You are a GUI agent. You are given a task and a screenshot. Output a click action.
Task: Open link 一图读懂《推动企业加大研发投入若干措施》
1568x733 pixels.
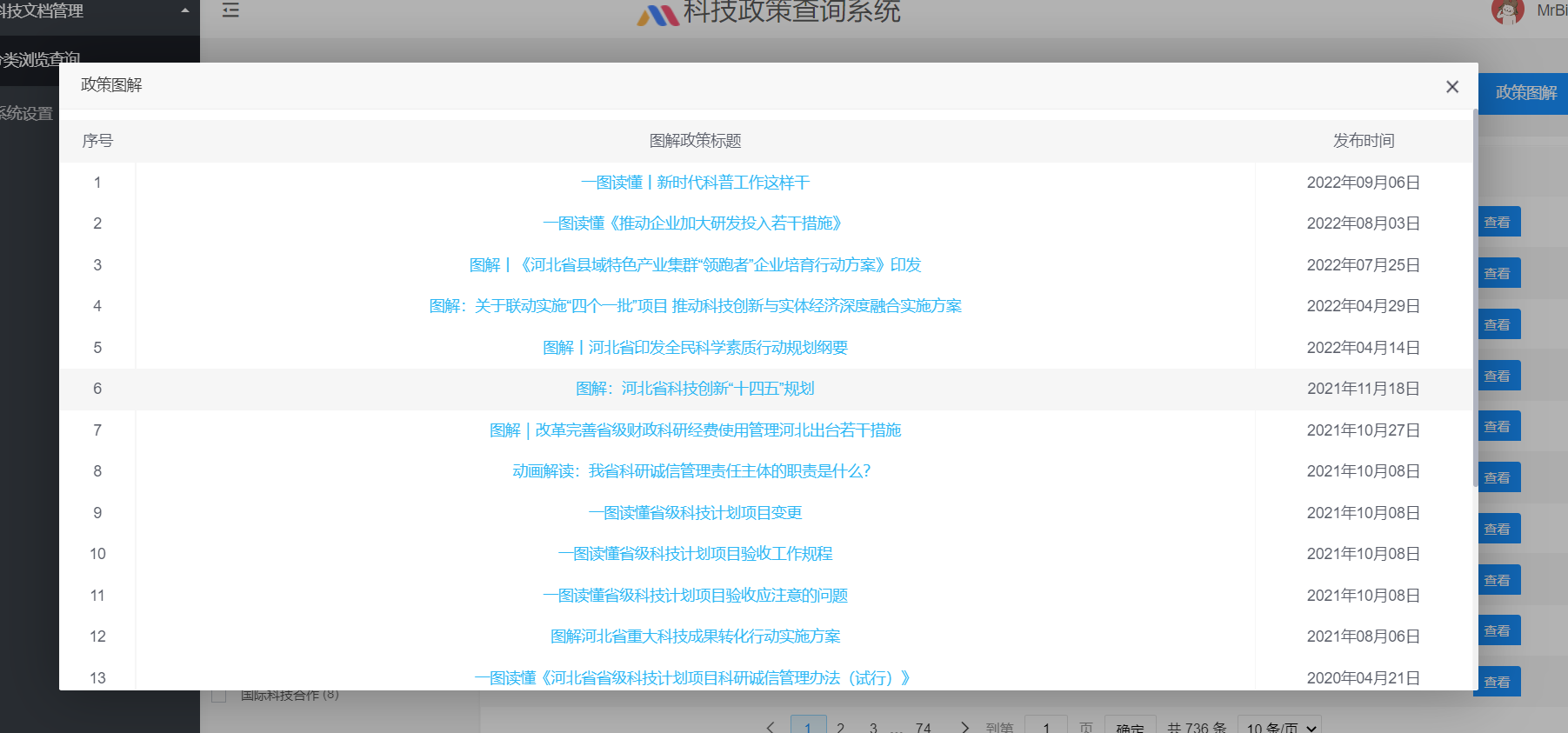tap(695, 223)
